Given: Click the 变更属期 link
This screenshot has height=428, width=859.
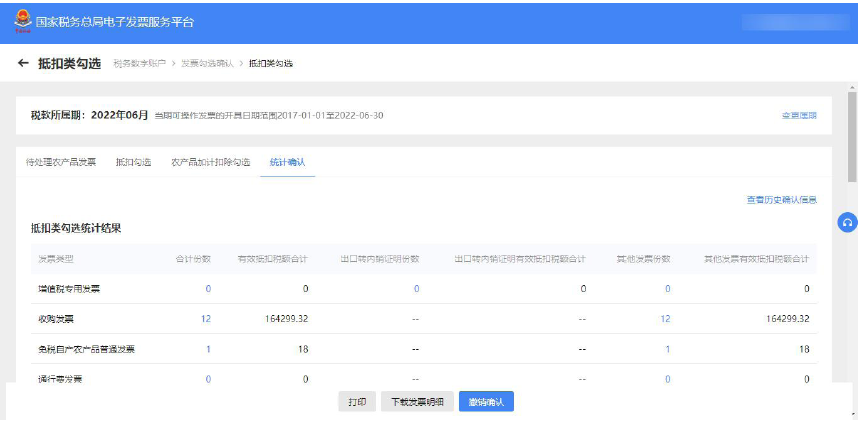Looking at the screenshot, I should click(798, 116).
